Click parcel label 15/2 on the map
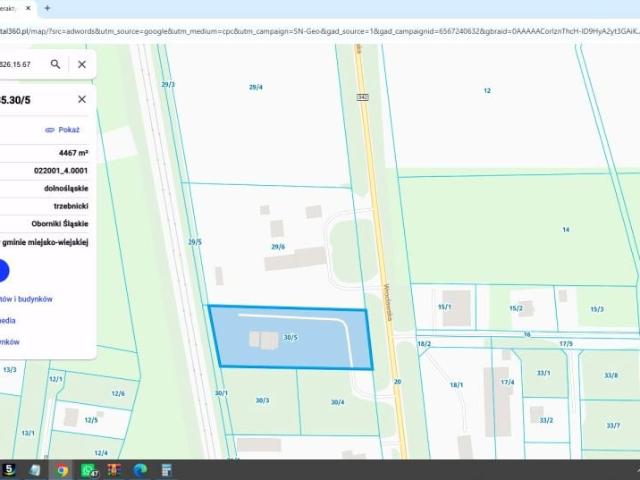Image resolution: width=640 pixels, height=480 pixels. (x=516, y=308)
